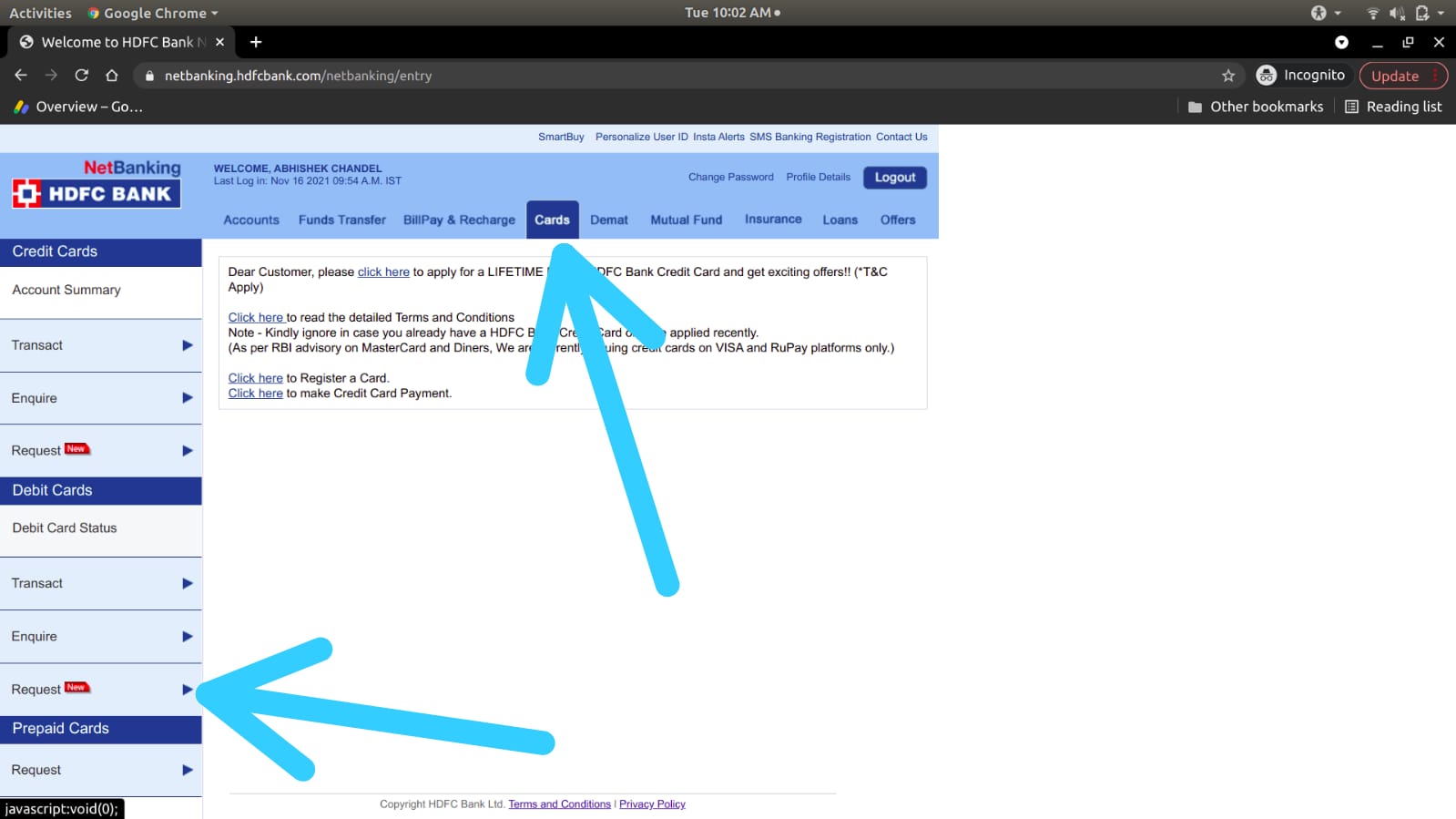Click the Prepaid Cards section header
The image size is (1456, 819).
click(x=101, y=730)
